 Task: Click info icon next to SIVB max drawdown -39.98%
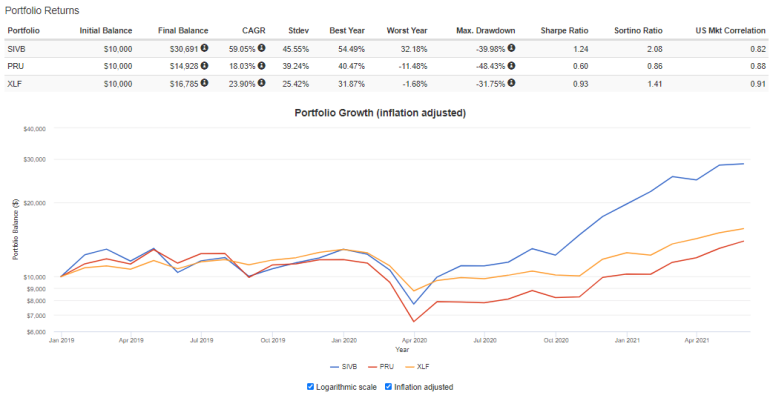511,48
